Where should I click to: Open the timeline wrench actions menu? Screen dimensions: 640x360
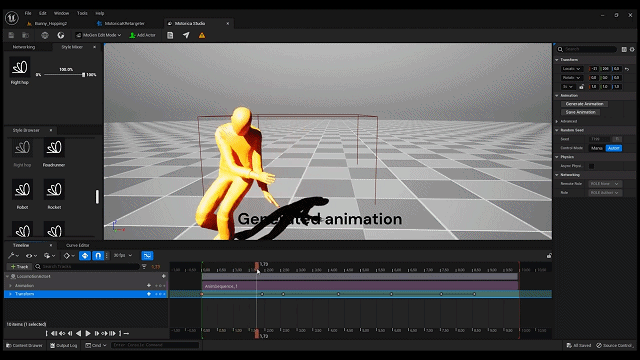(x=13, y=256)
